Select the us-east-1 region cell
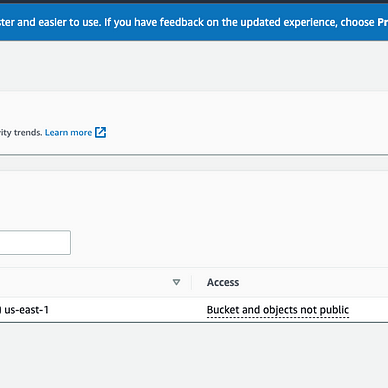This screenshot has height=388, width=388. [x=26, y=310]
